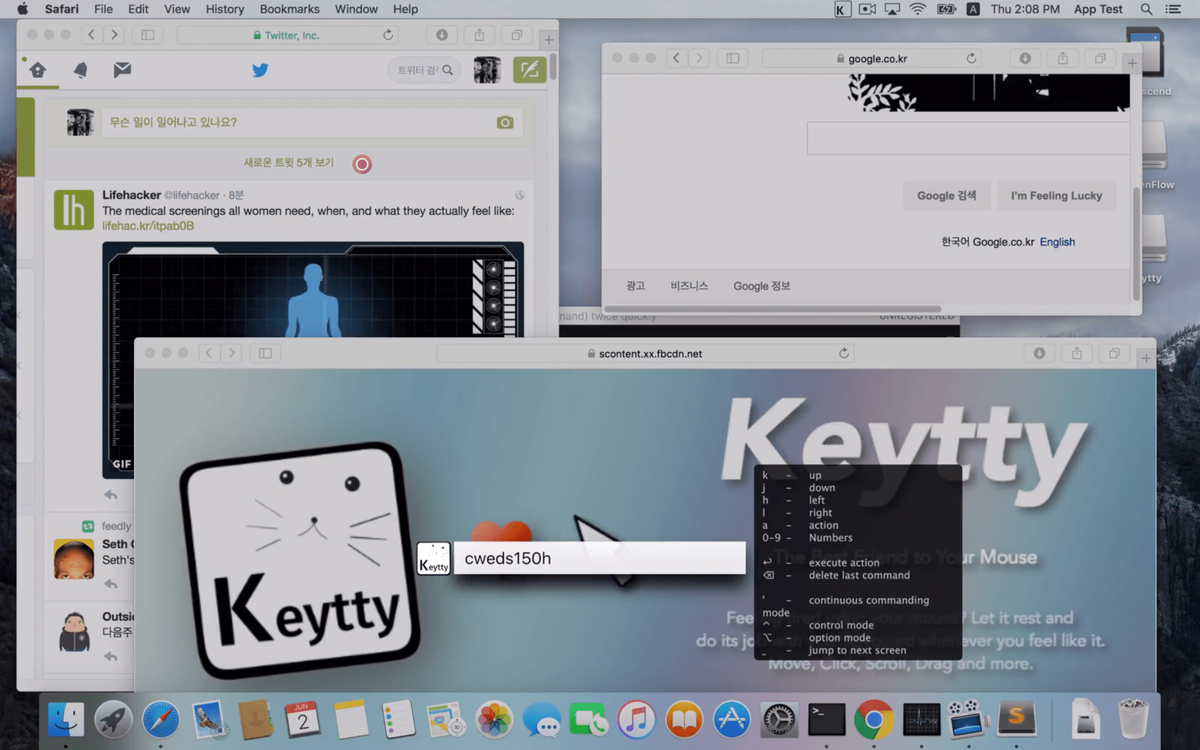
Task: Click the vertical scrollbar in the Google window
Action: click(1136, 242)
